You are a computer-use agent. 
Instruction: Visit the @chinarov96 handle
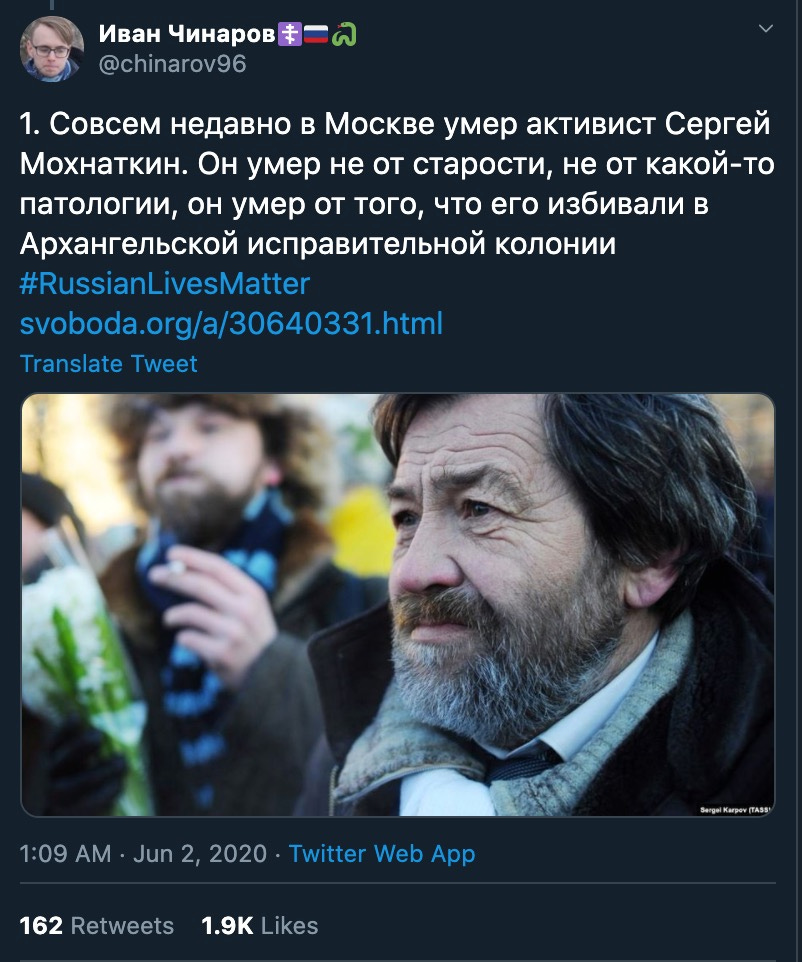point(172,64)
